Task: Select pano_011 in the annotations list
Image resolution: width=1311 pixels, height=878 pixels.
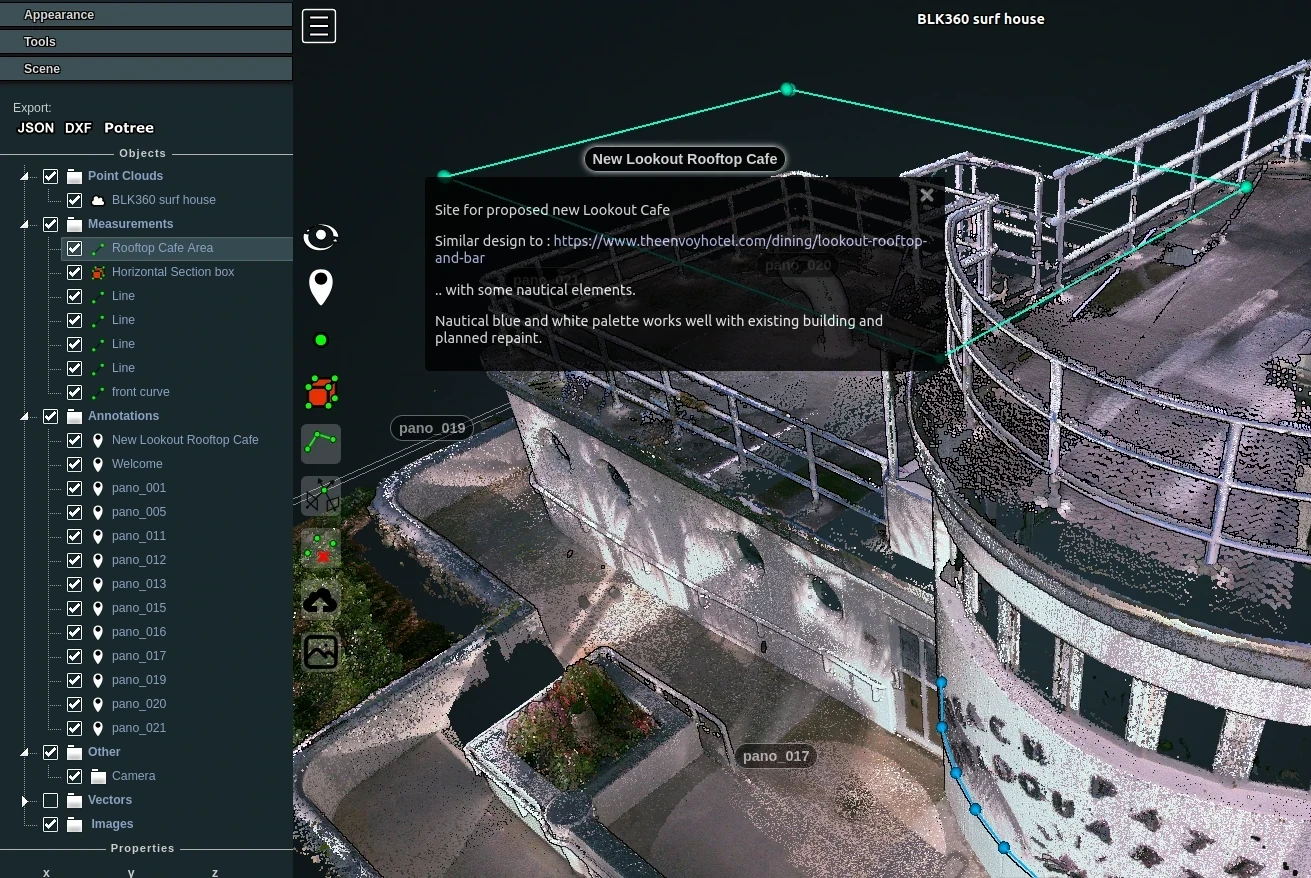Action: pyautogui.click(x=139, y=536)
